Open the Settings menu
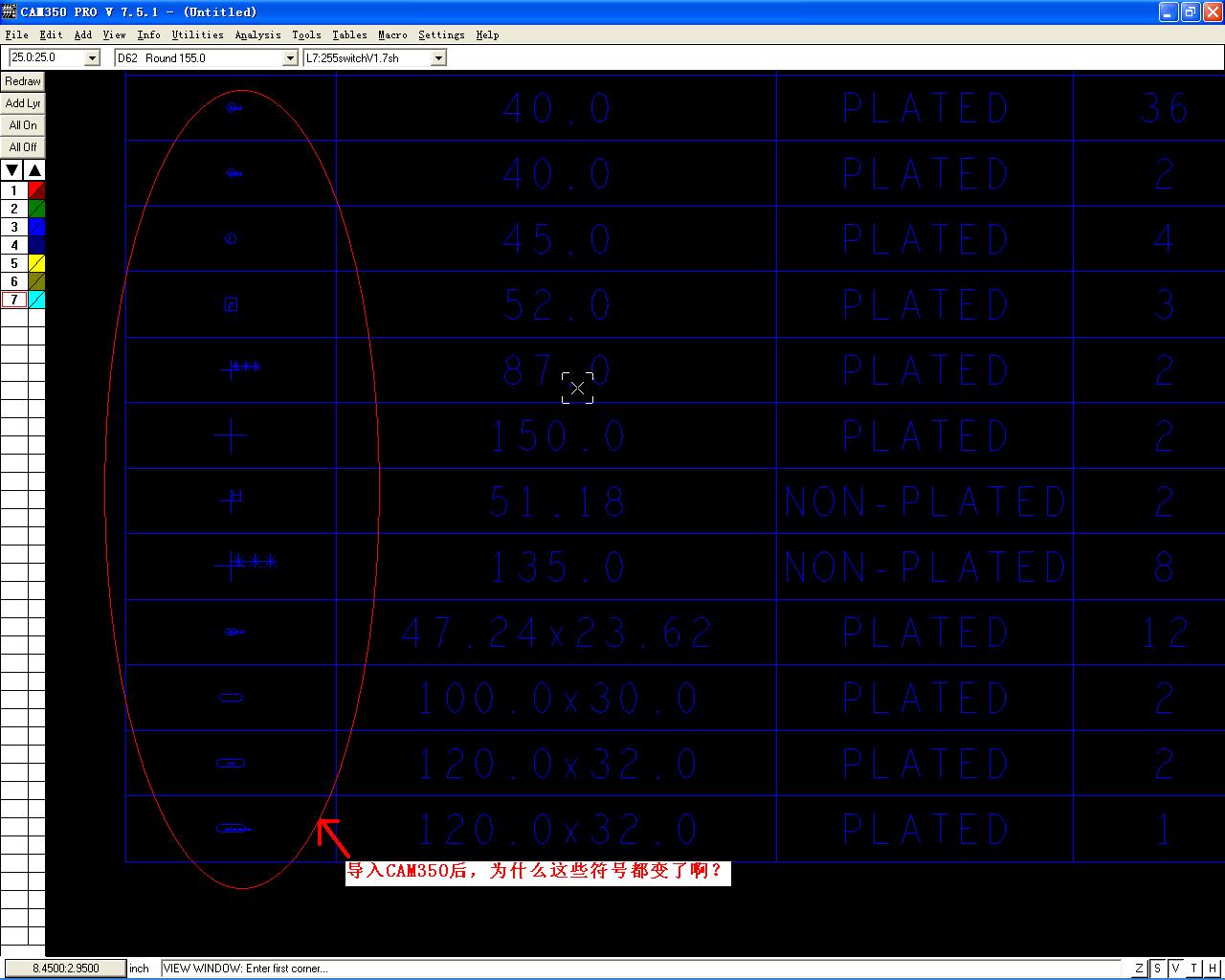 coord(441,34)
